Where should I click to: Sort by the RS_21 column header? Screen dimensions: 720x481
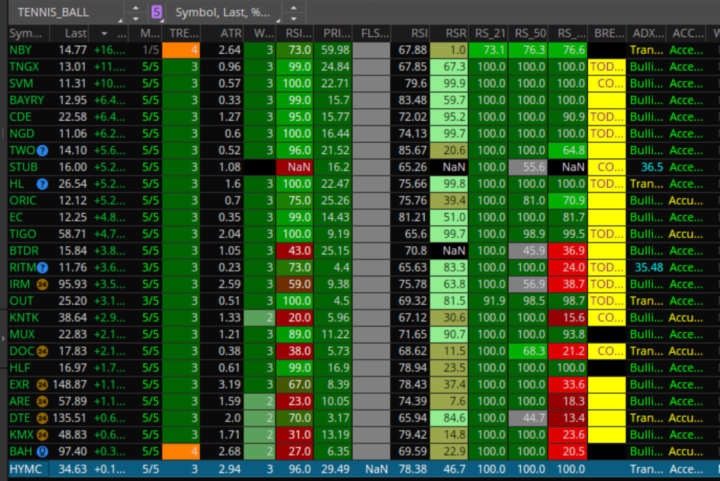[x=488, y=34]
